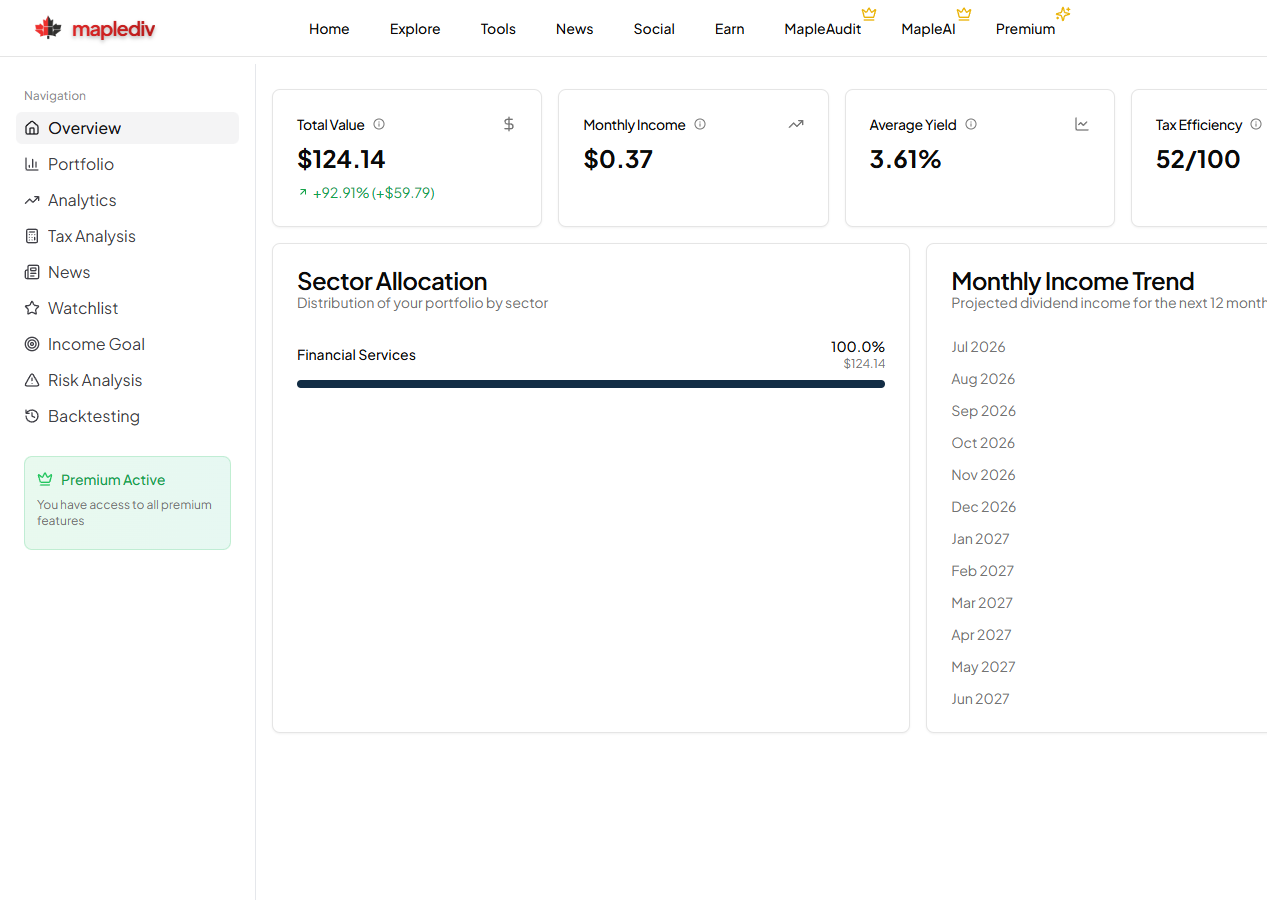Open Tax Analysis from the sidebar

[127, 236]
